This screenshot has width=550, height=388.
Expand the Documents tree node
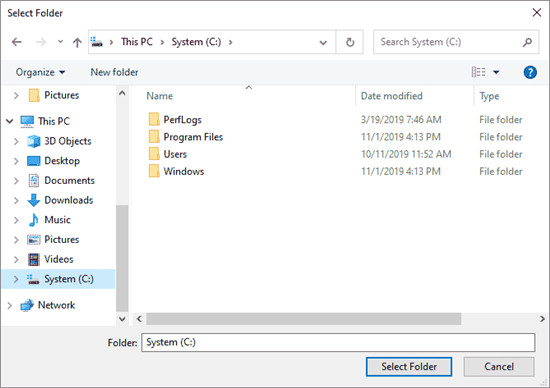(x=16, y=181)
